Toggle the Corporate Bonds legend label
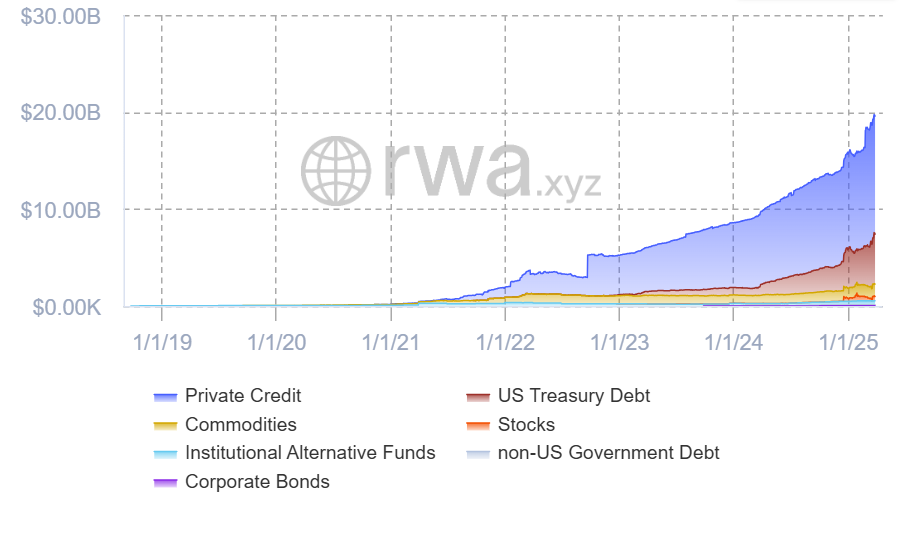The image size is (912, 542). click(x=257, y=482)
